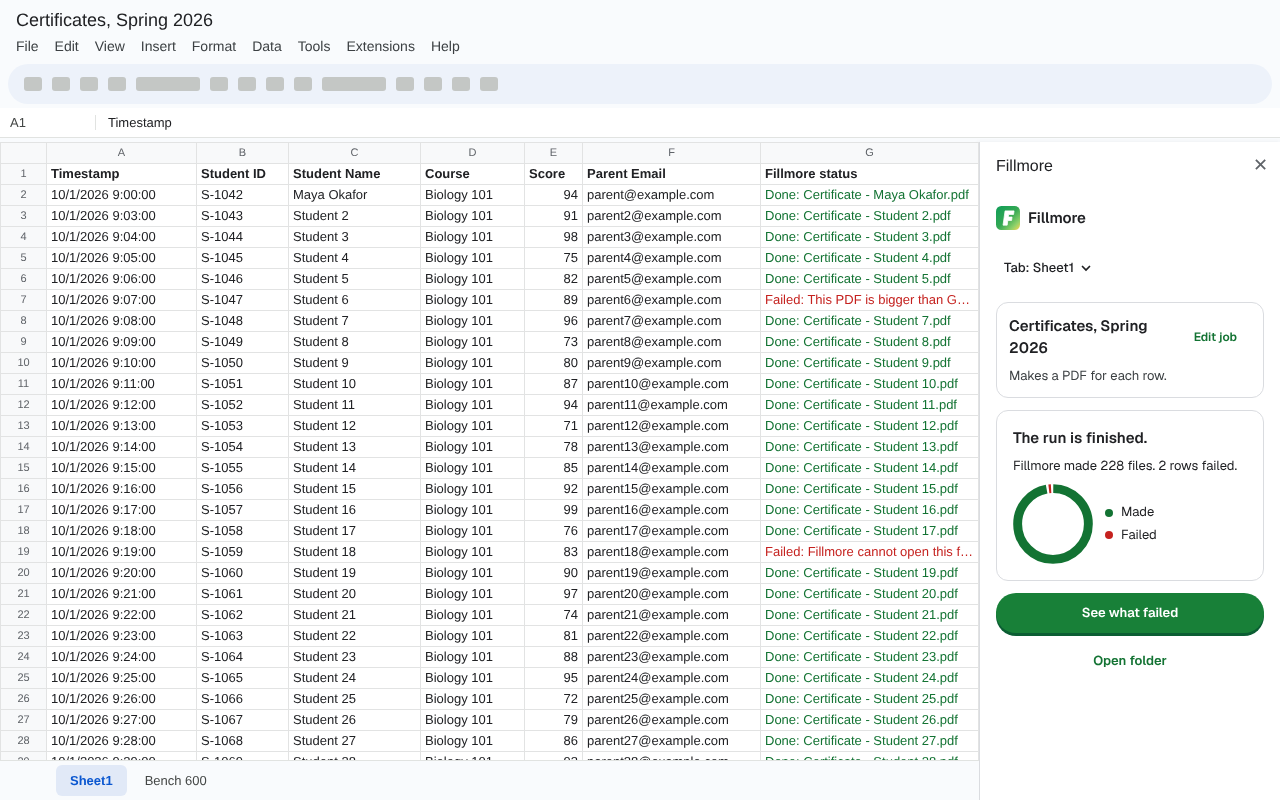Screen dimensions: 1280x800
Task: Open the Format menu
Action: [214, 46]
